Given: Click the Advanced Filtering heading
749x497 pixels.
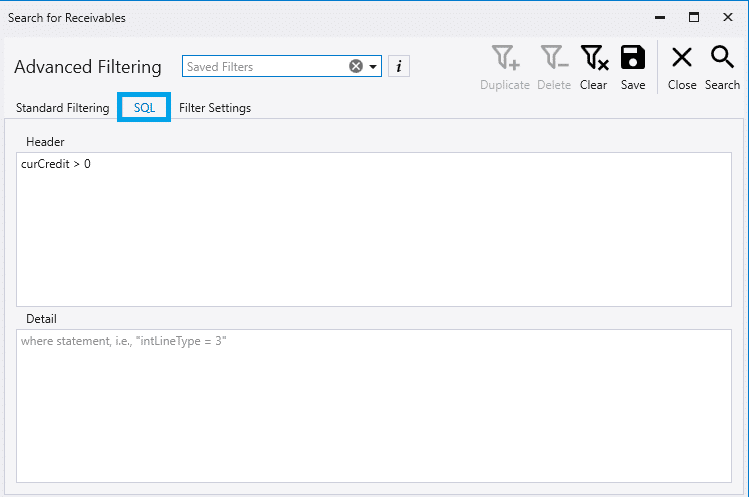Looking at the screenshot, I should coord(88,67).
